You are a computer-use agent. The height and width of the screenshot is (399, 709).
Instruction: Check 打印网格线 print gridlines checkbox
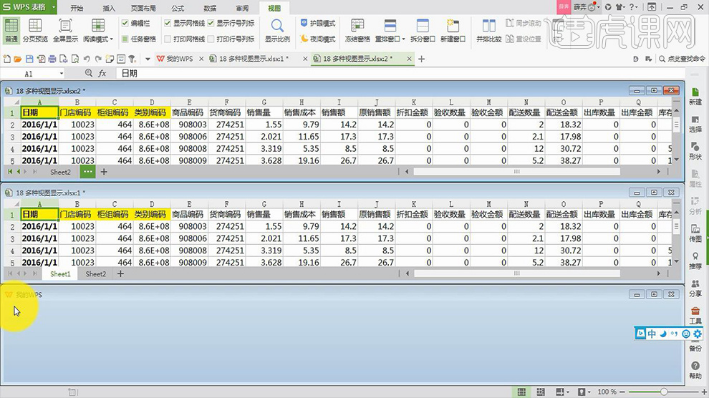pyautogui.click(x=167, y=39)
